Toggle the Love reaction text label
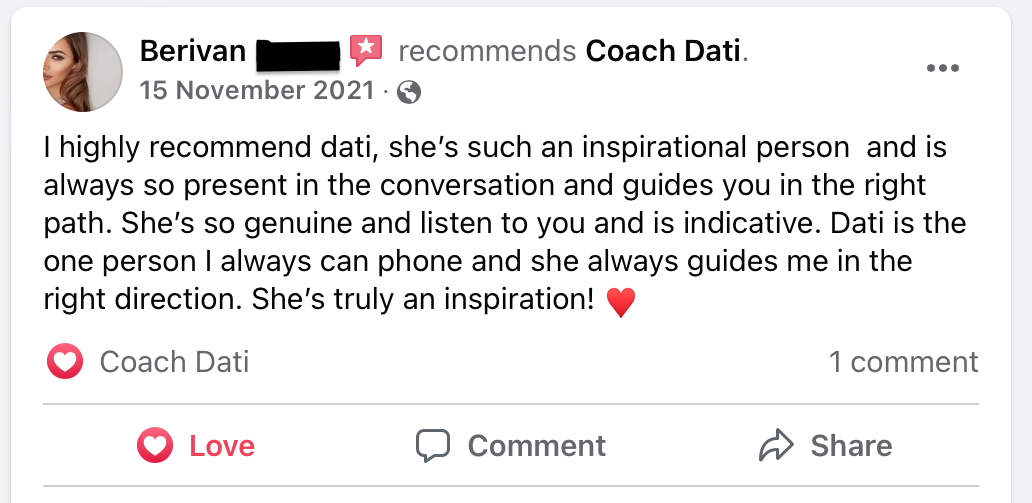This screenshot has height=503, width=1032. [222, 445]
